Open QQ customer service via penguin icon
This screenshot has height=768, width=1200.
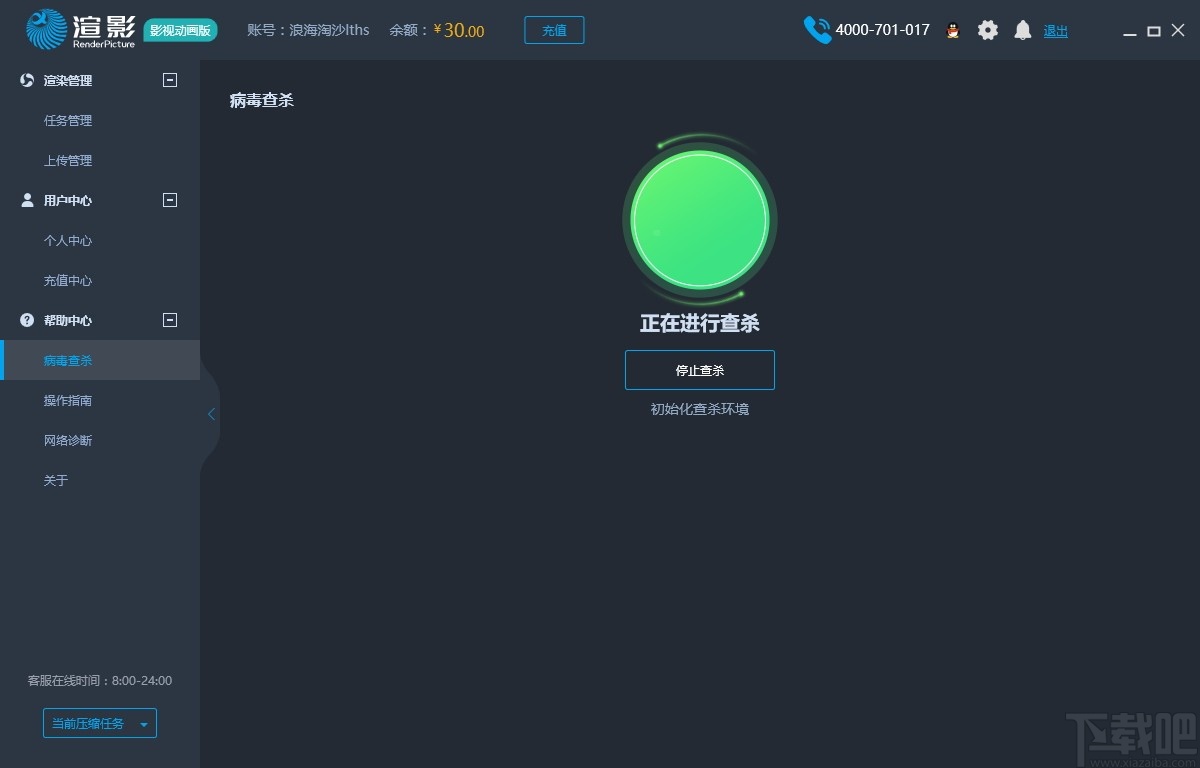(x=953, y=30)
